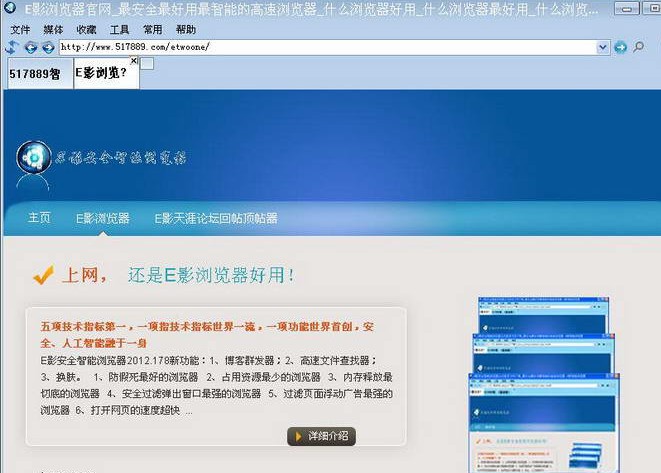Click the go arrow right of address bar
The image size is (661, 473).
[x=621, y=47]
